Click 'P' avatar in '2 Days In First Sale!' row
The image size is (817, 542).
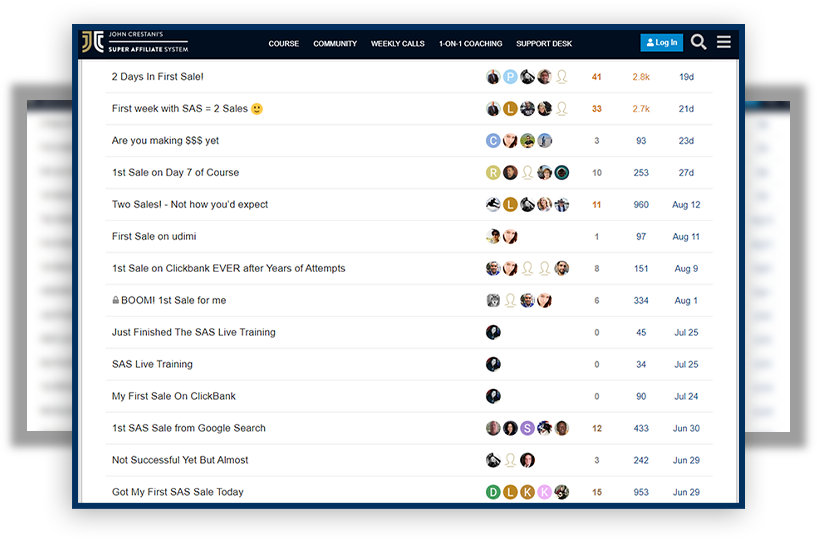(510, 77)
